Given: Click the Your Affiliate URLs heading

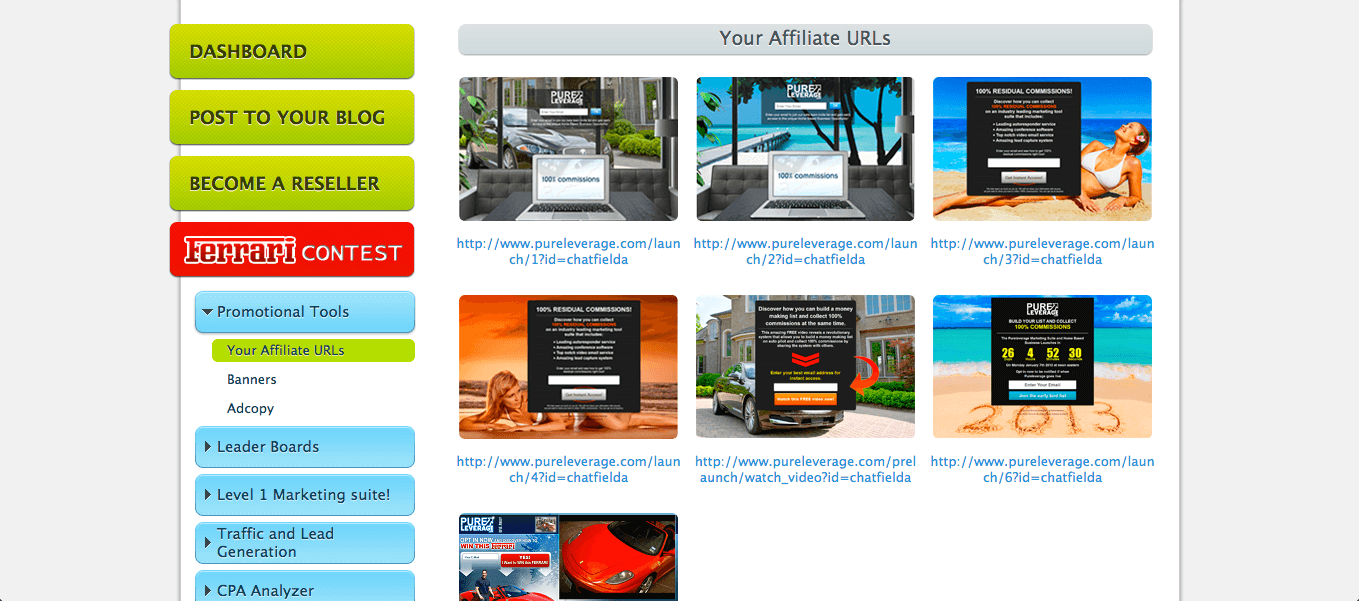Looking at the screenshot, I should 805,39.
